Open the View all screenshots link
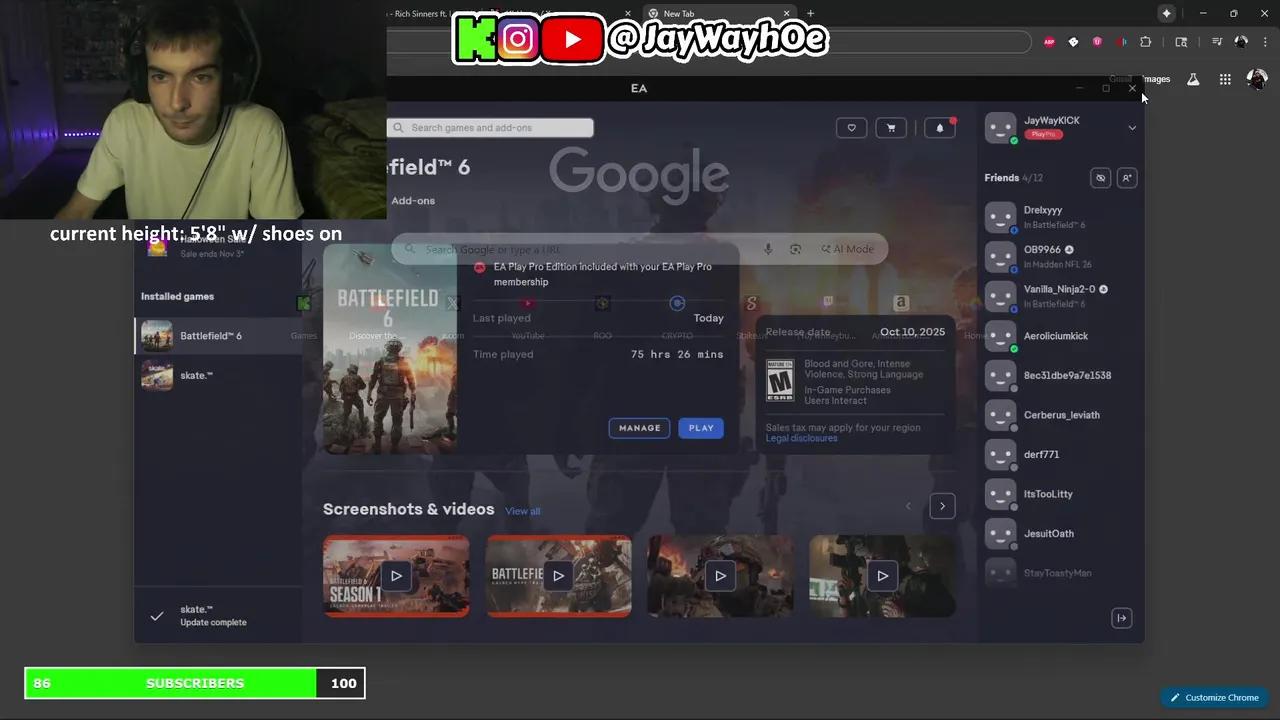Screen dimensions: 1280x720 tap(522, 511)
